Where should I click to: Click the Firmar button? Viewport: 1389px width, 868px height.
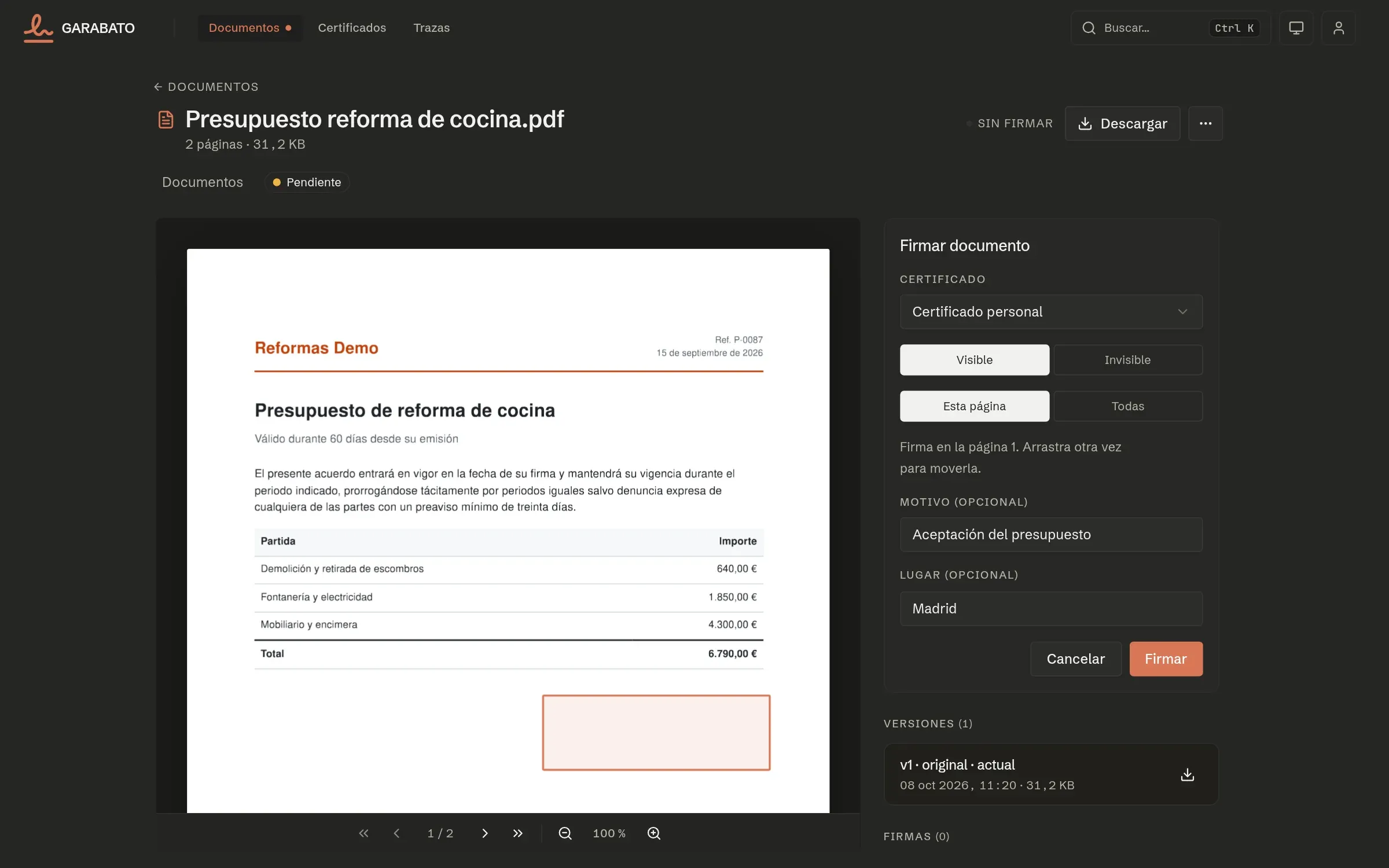1166,659
